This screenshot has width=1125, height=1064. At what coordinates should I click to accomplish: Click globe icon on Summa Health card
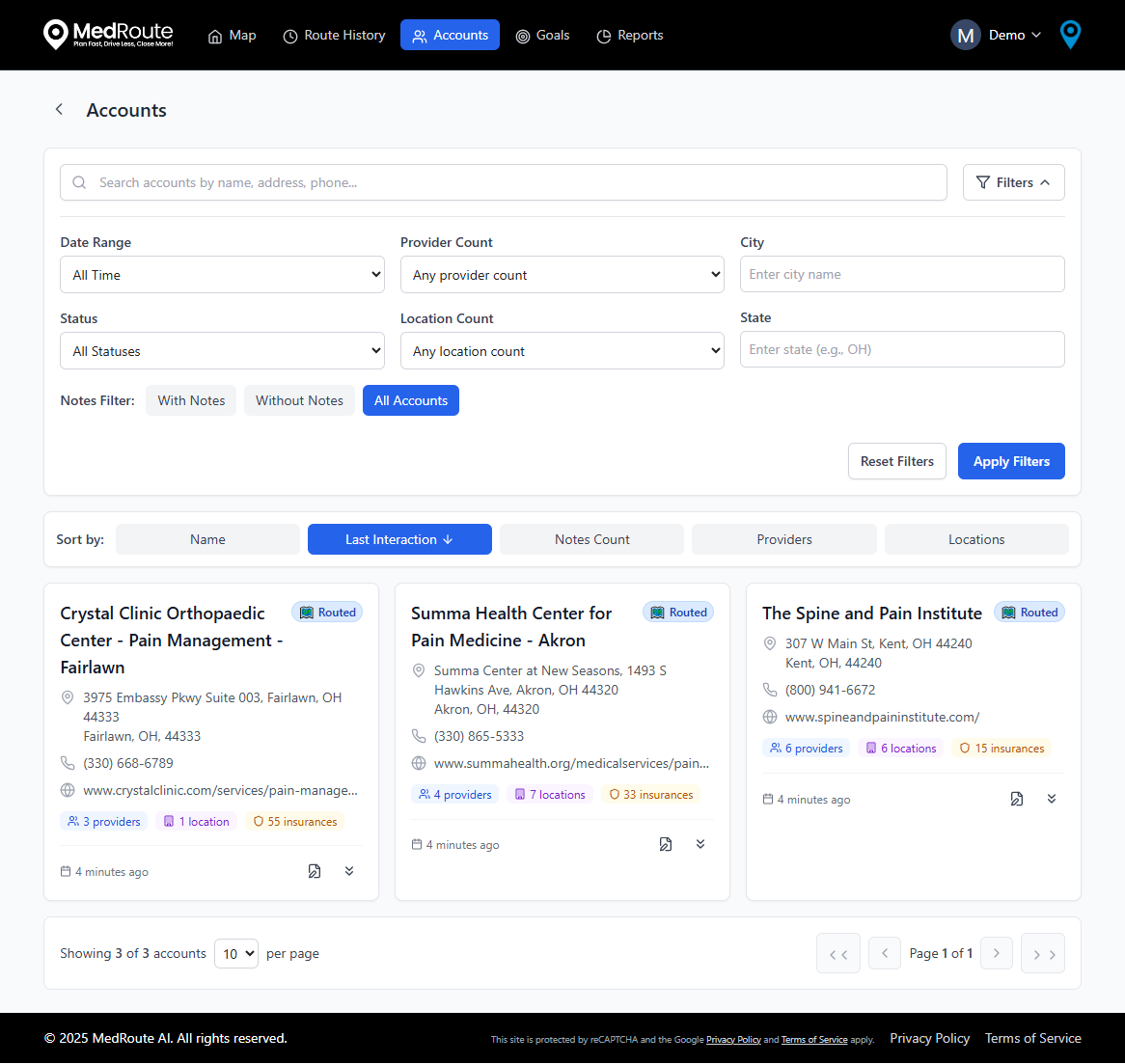pos(419,763)
